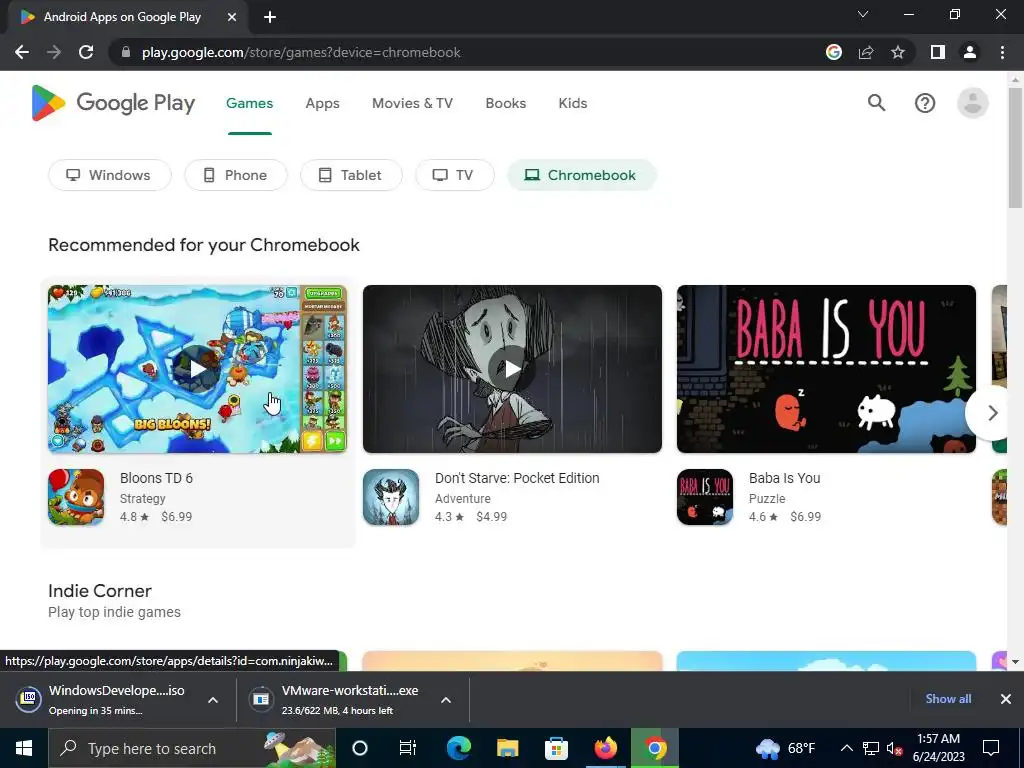Select the Chromebook device filter chip
The width and height of the screenshot is (1024, 768).
[582, 175]
